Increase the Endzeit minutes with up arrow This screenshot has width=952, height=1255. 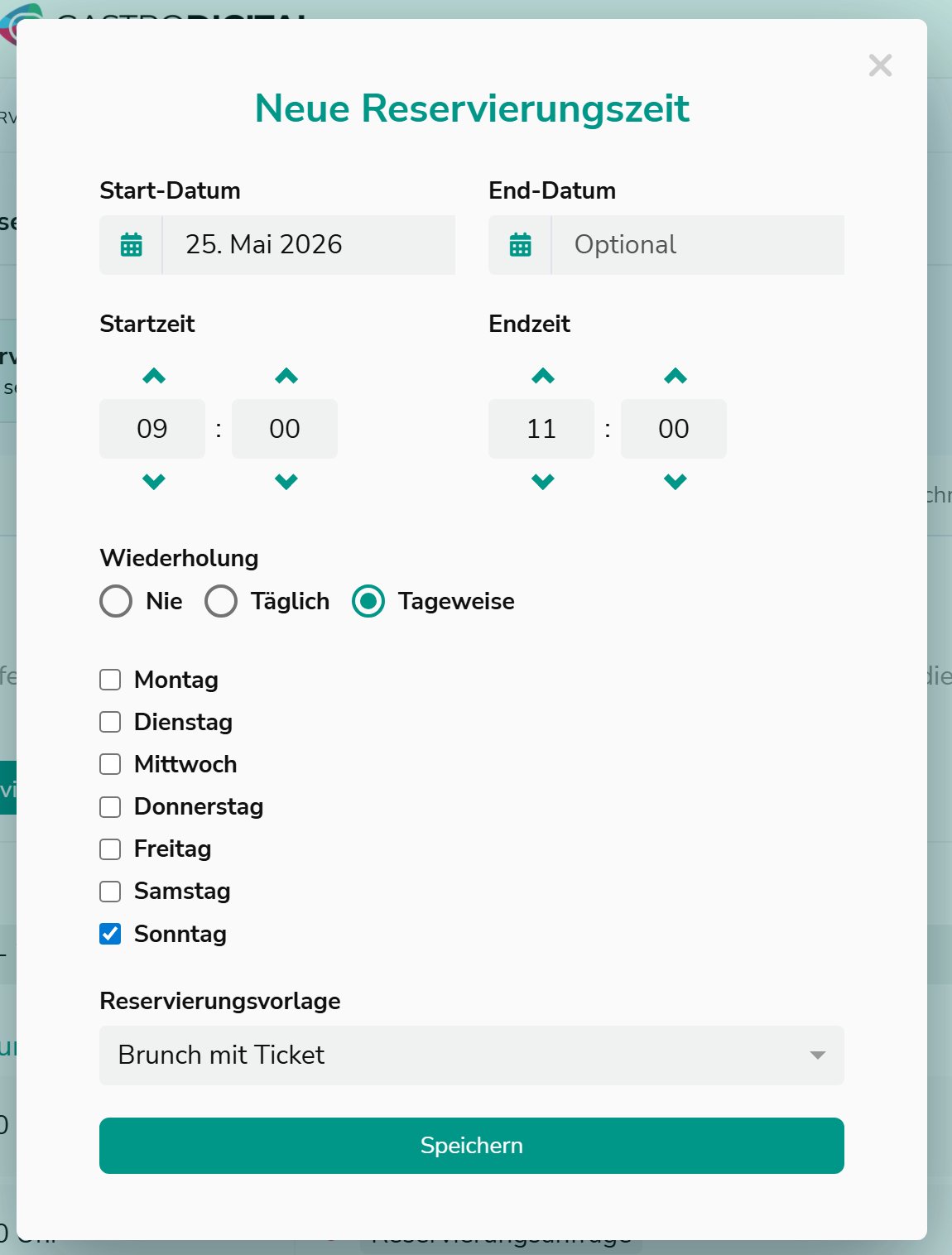[676, 376]
